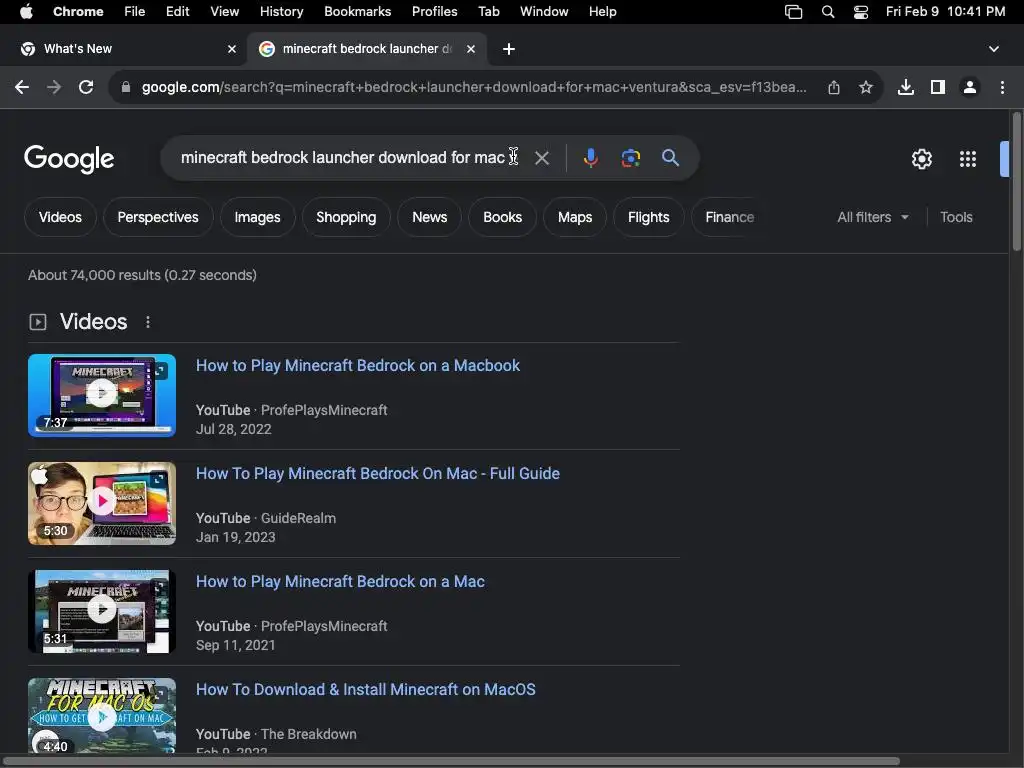This screenshot has width=1024, height=768.
Task: Select the Videos filter chip
Action: coord(60,217)
